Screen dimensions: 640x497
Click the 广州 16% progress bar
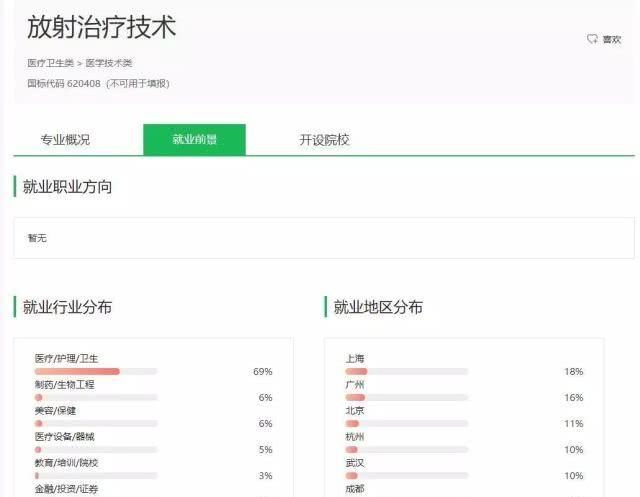(x=407, y=397)
